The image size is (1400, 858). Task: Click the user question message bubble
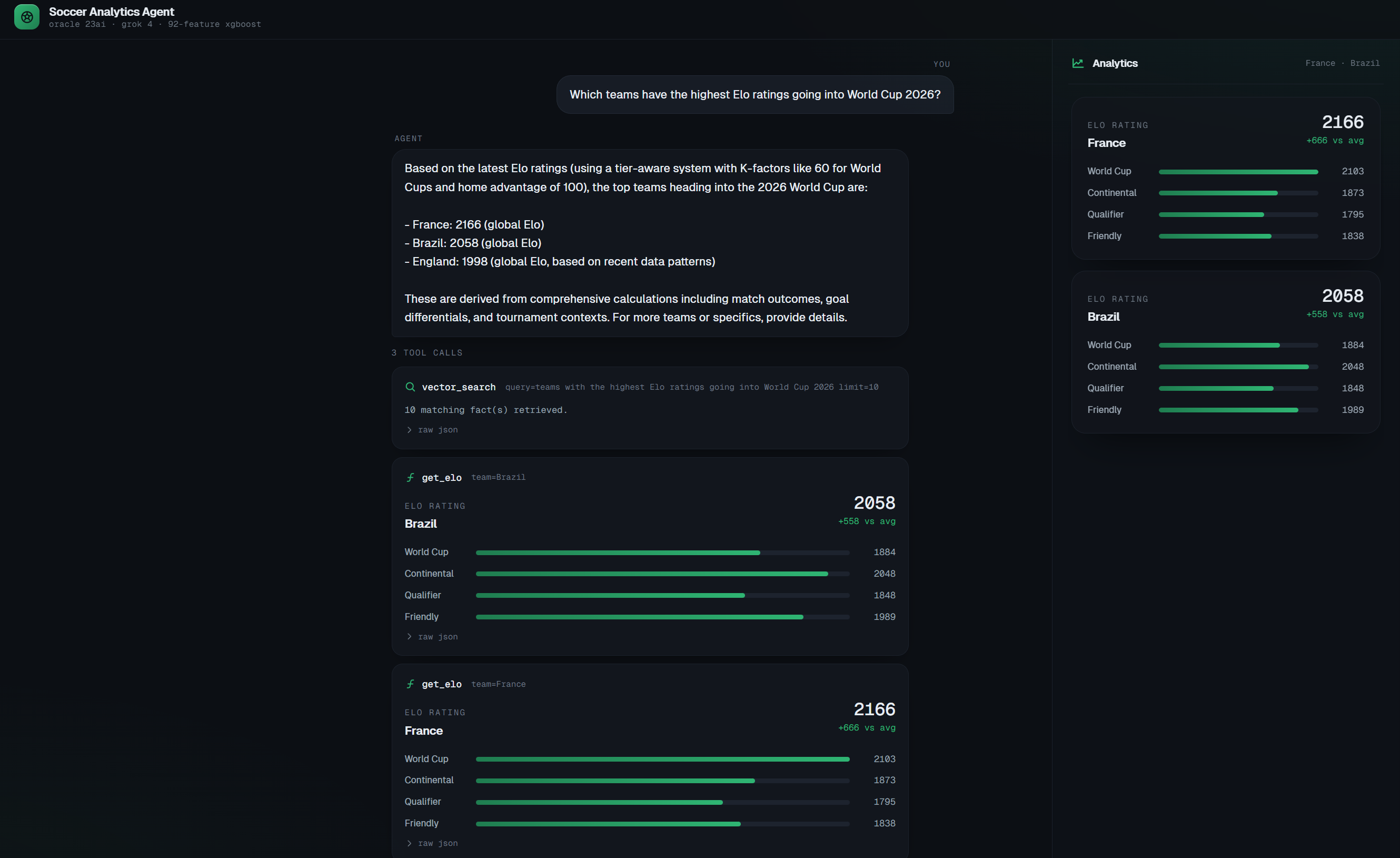(x=754, y=94)
